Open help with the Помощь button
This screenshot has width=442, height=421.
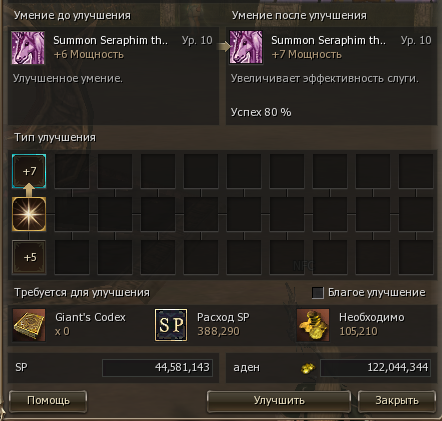(x=48, y=401)
